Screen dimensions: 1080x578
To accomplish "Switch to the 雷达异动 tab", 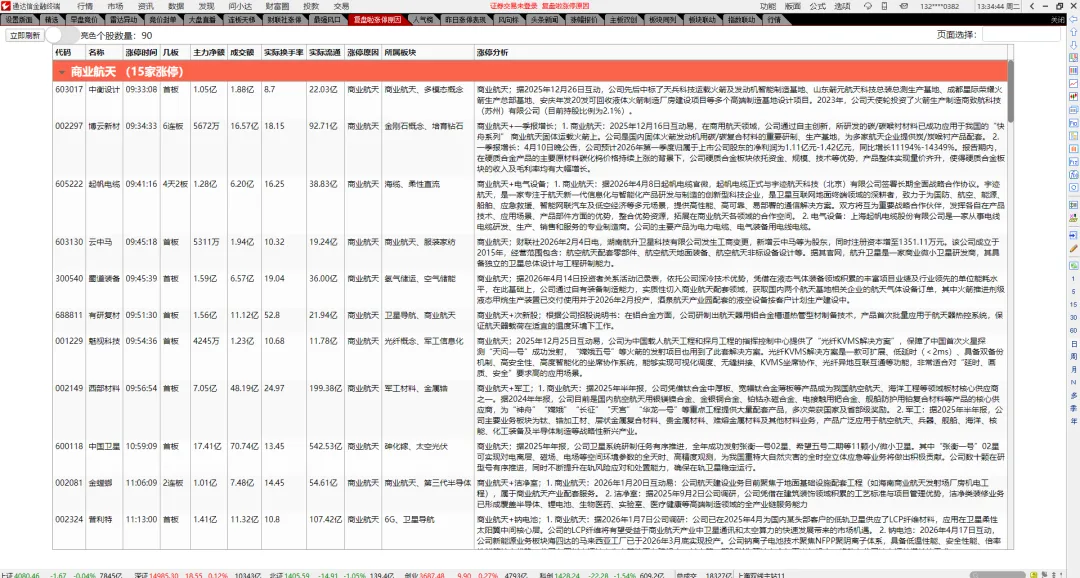I will (x=123, y=20).
